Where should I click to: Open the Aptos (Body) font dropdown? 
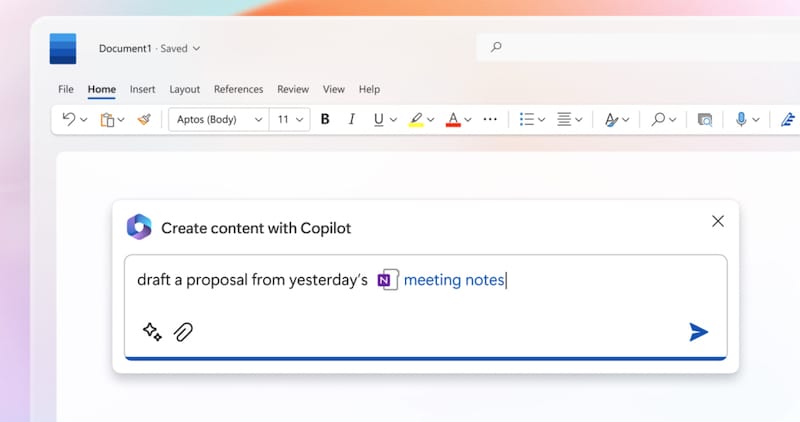219,119
